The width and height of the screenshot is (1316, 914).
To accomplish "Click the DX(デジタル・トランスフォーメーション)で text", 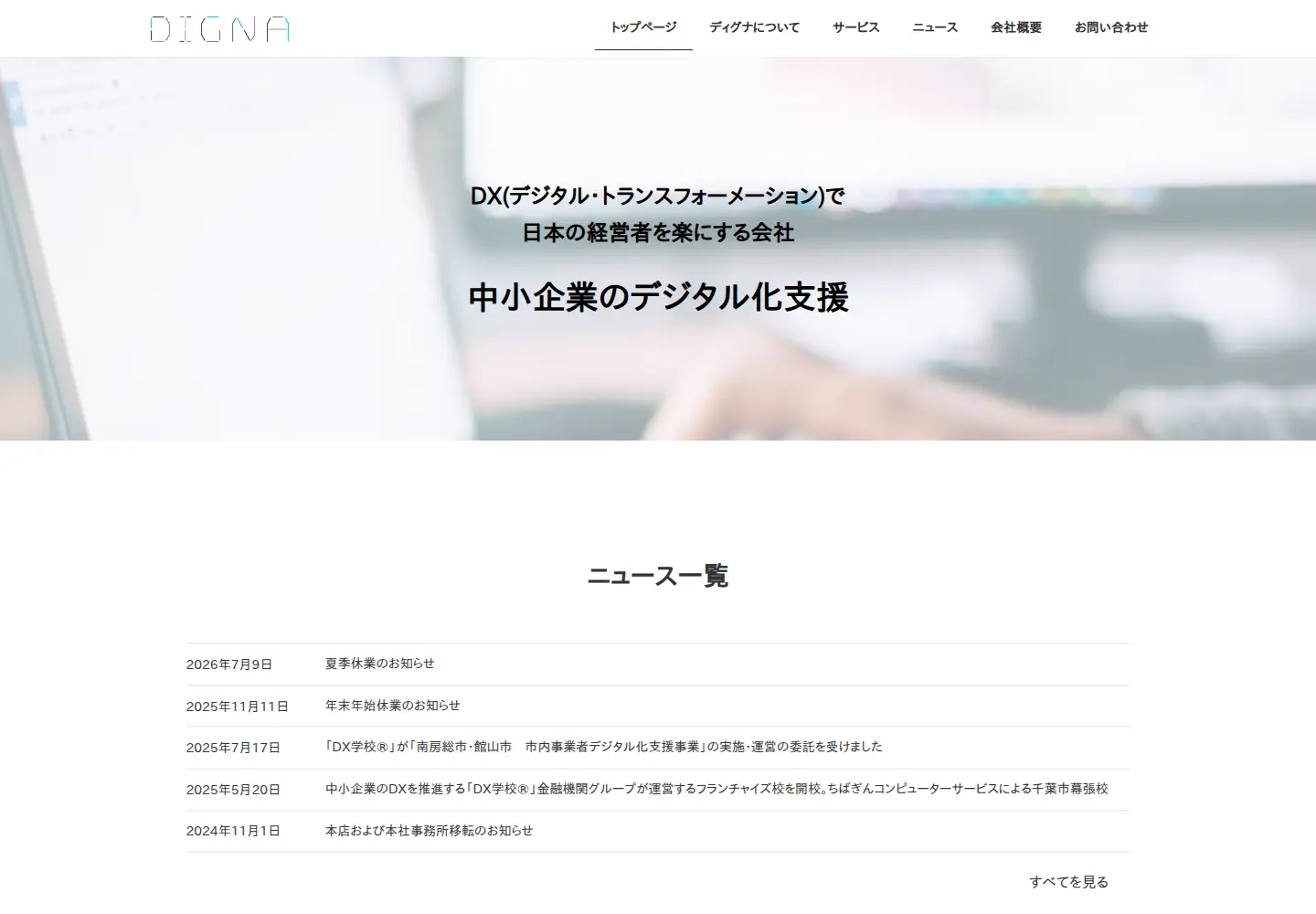I will point(658,196).
